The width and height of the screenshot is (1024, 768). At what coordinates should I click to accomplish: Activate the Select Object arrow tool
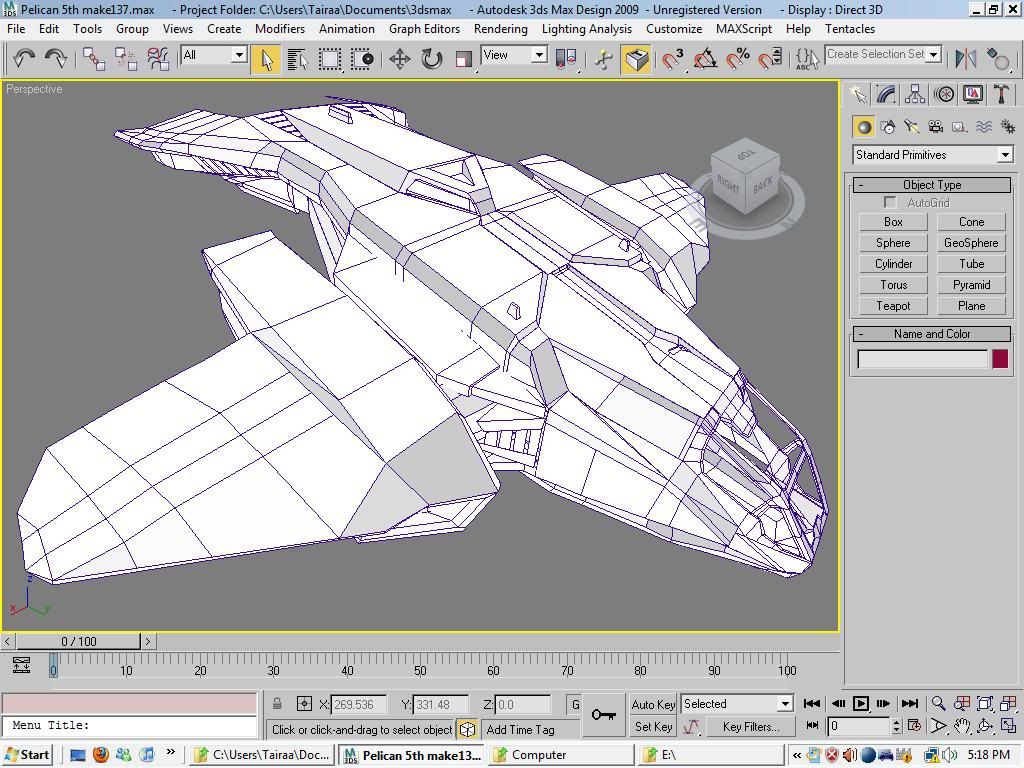pos(266,59)
